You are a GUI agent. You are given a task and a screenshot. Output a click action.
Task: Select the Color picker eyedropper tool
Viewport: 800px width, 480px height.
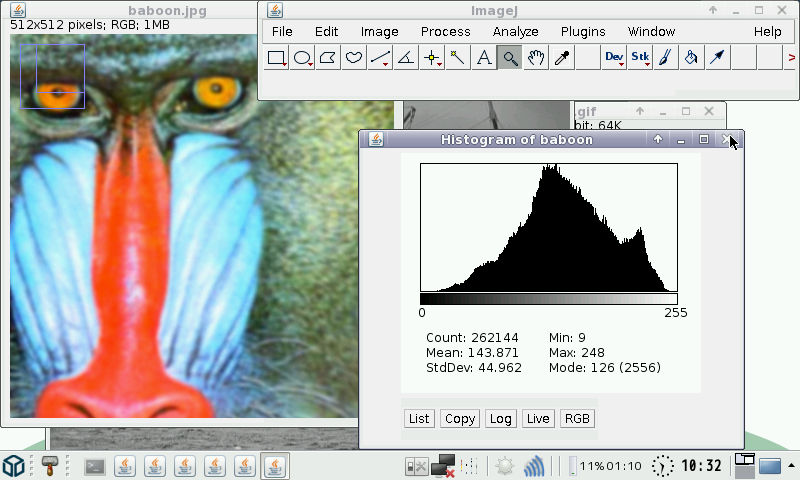[562, 58]
